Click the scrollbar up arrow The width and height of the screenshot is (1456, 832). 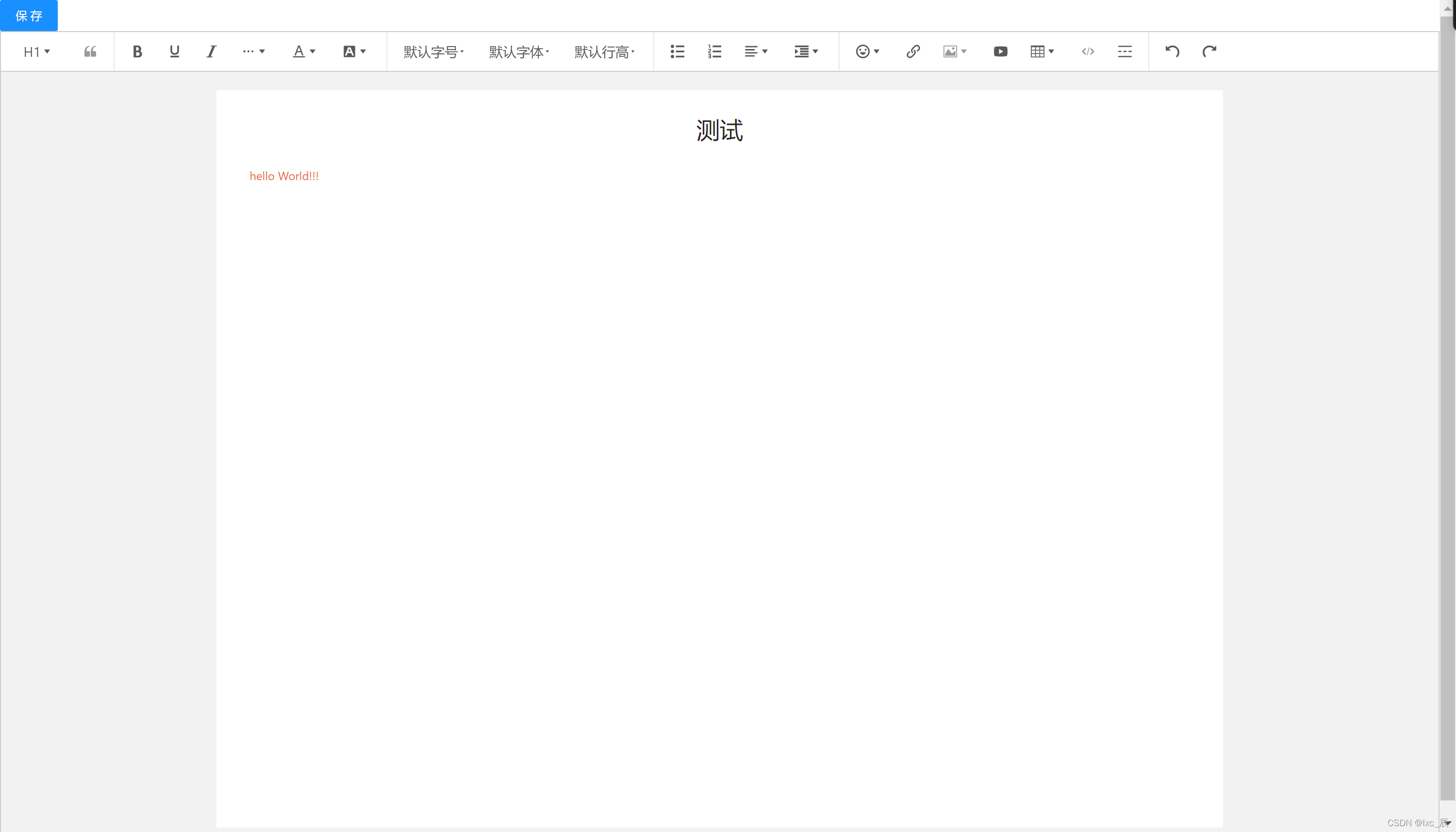(x=1447, y=8)
